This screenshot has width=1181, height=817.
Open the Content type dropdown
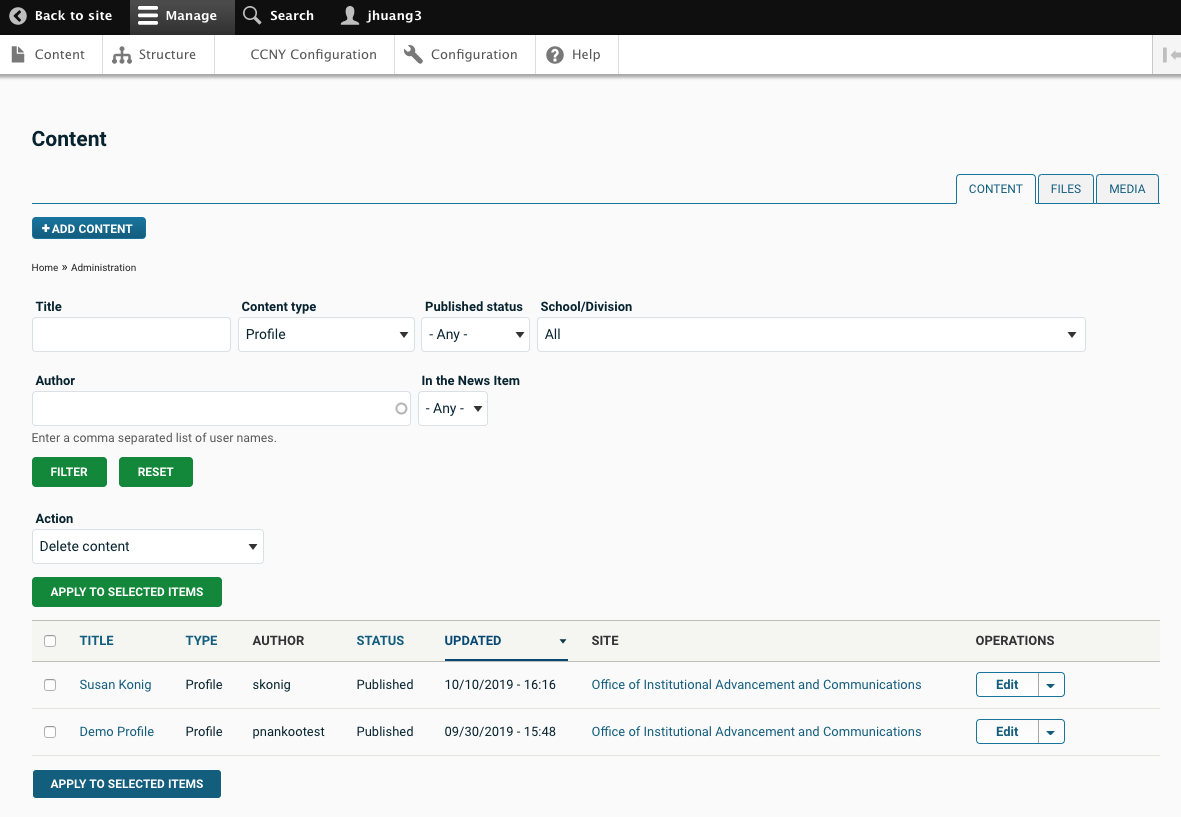pyautogui.click(x=326, y=335)
